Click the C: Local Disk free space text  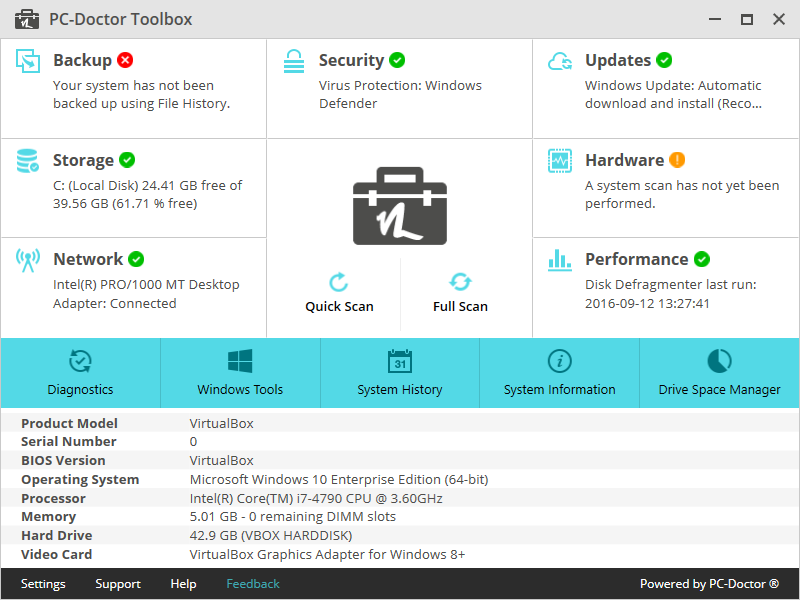pos(147,194)
